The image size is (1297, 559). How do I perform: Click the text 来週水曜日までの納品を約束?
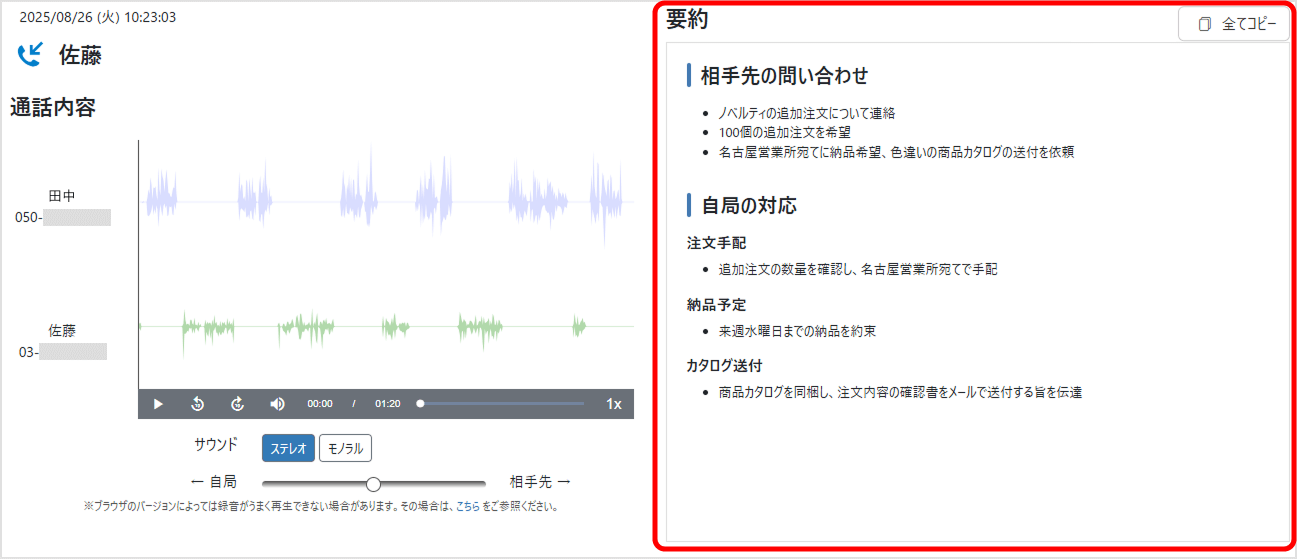click(x=797, y=331)
